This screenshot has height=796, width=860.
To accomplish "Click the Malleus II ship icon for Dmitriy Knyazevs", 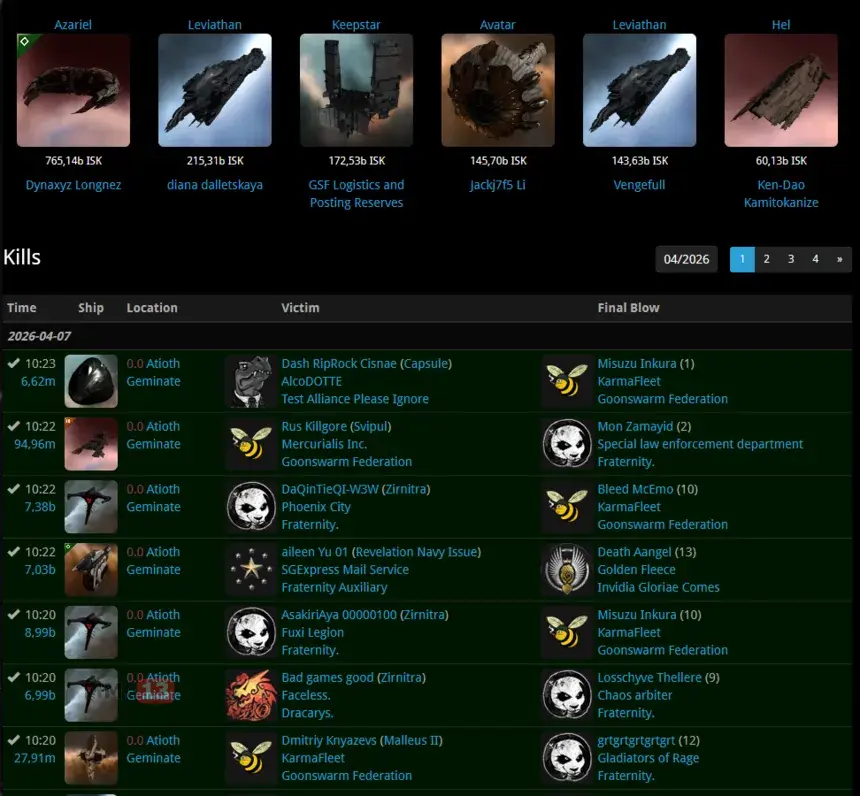I will point(91,757).
